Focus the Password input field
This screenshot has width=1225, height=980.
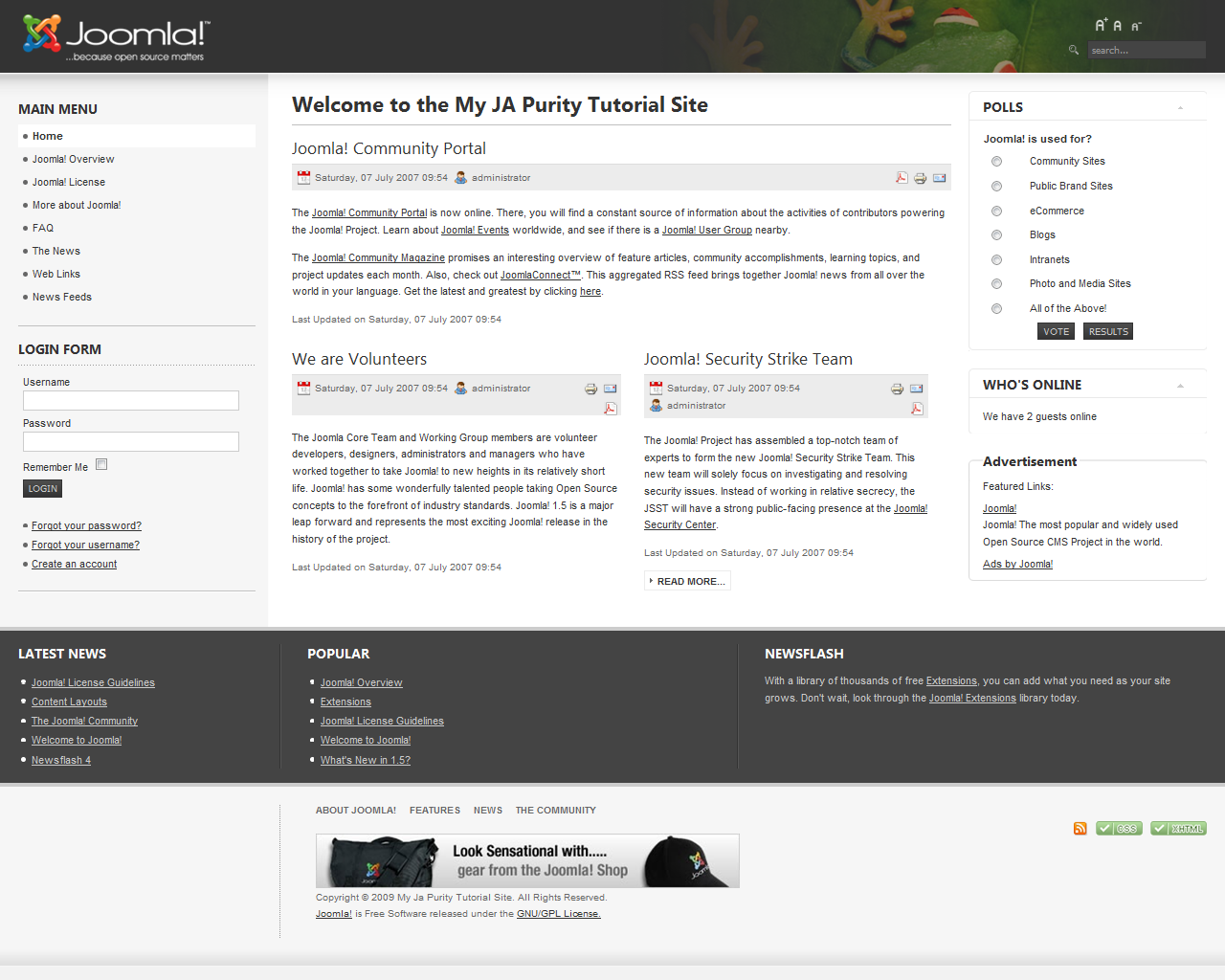(x=131, y=441)
